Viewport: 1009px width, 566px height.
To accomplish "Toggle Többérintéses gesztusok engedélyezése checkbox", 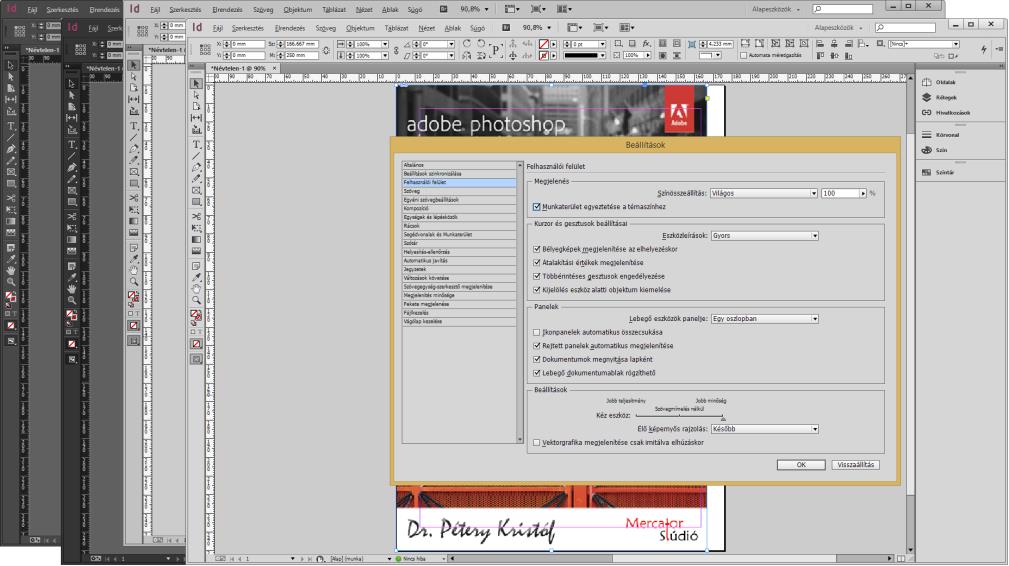I will click(537, 276).
